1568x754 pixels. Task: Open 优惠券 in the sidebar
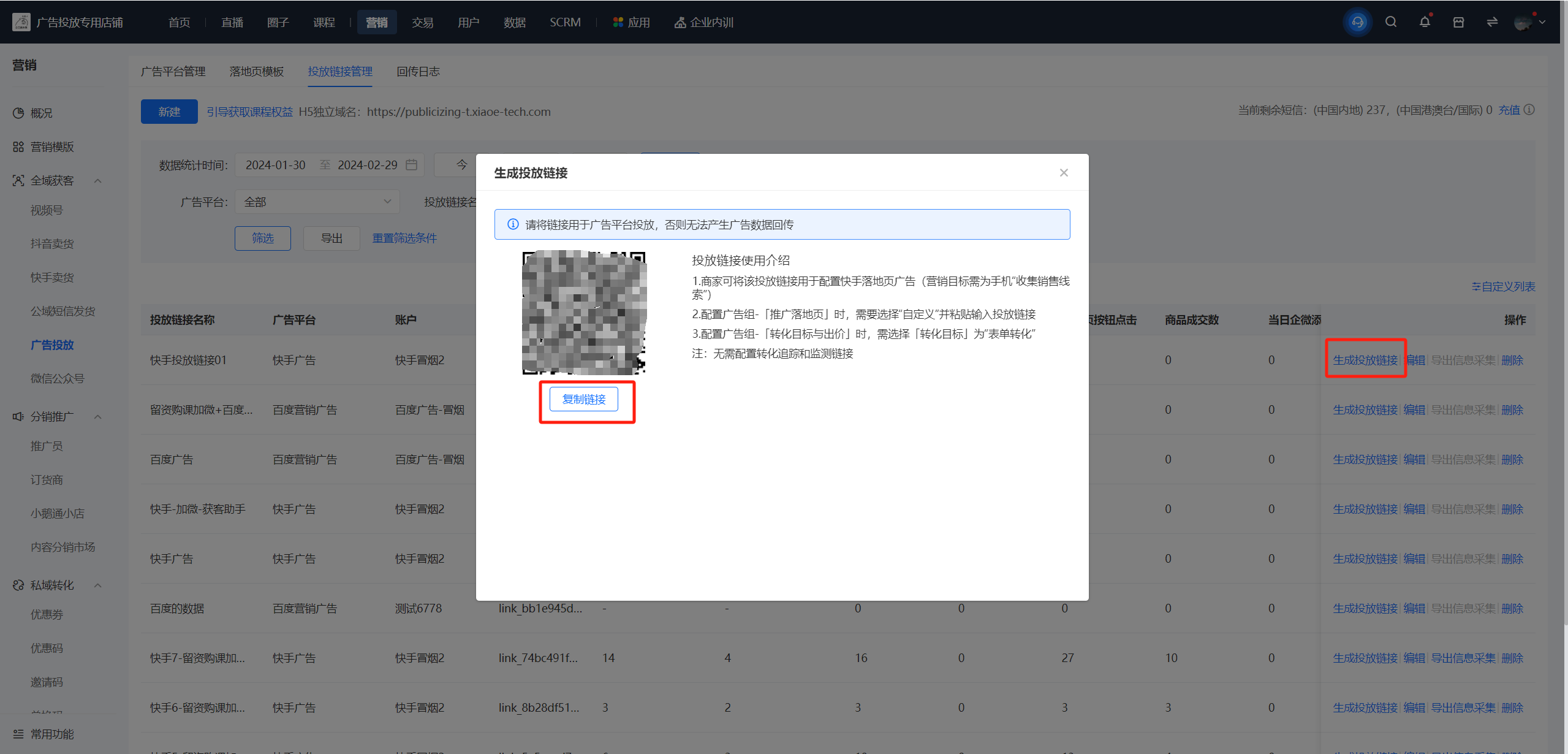click(x=47, y=615)
